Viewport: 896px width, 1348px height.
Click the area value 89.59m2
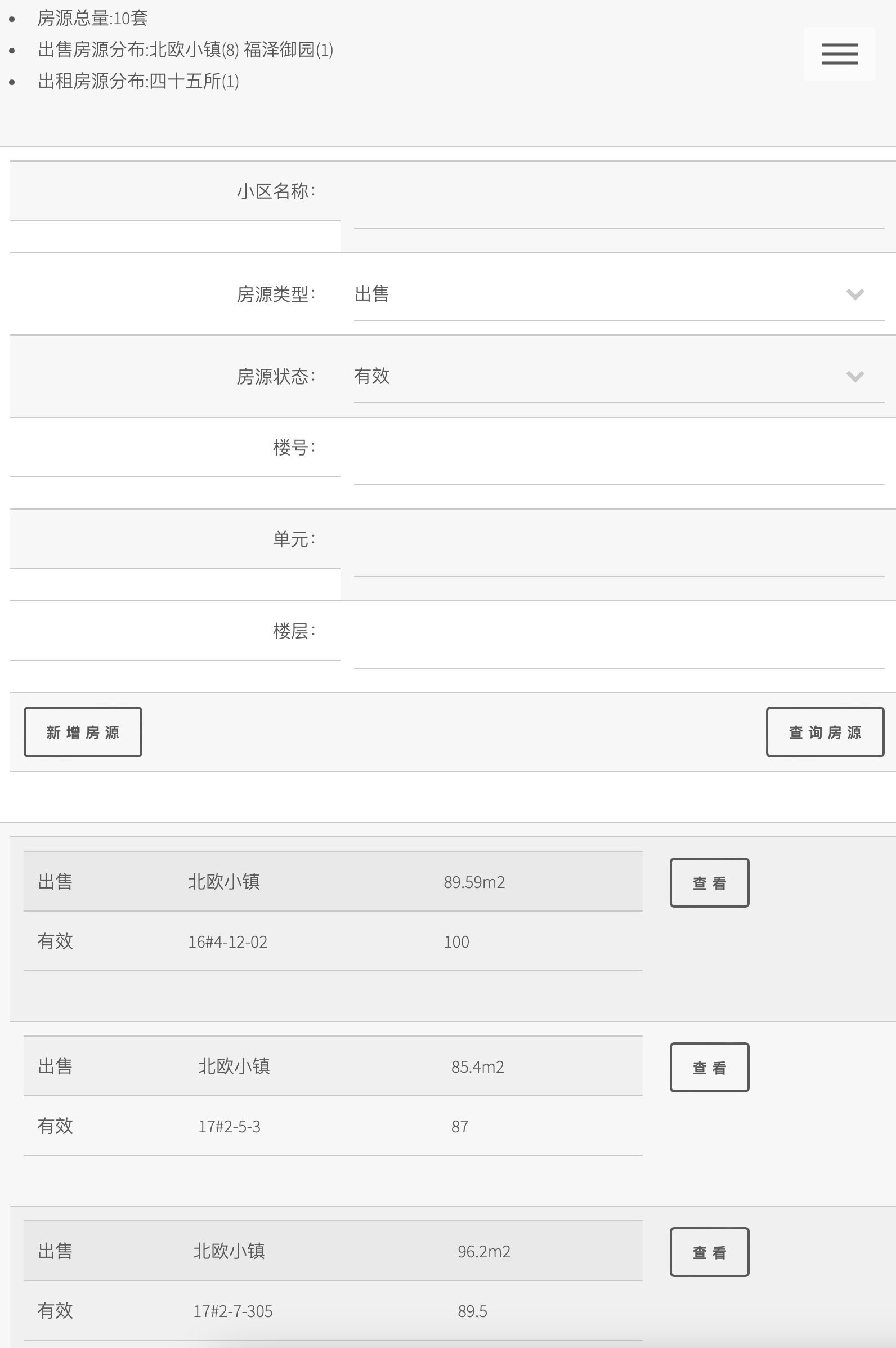(x=474, y=882)
